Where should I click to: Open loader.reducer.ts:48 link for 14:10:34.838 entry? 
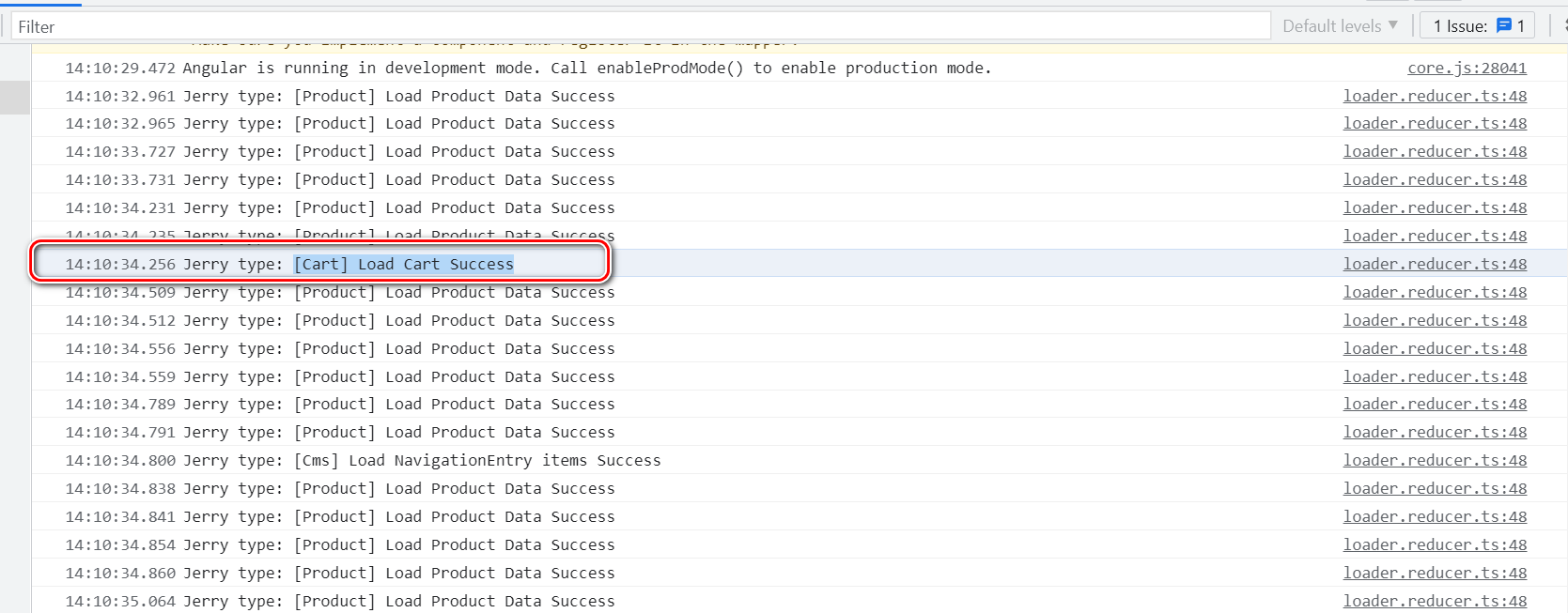tap(1435, 488)
